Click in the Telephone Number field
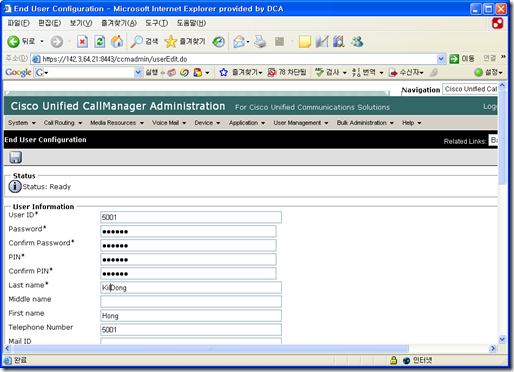This screenshot has height=372, width=514. tap(191, 329)
